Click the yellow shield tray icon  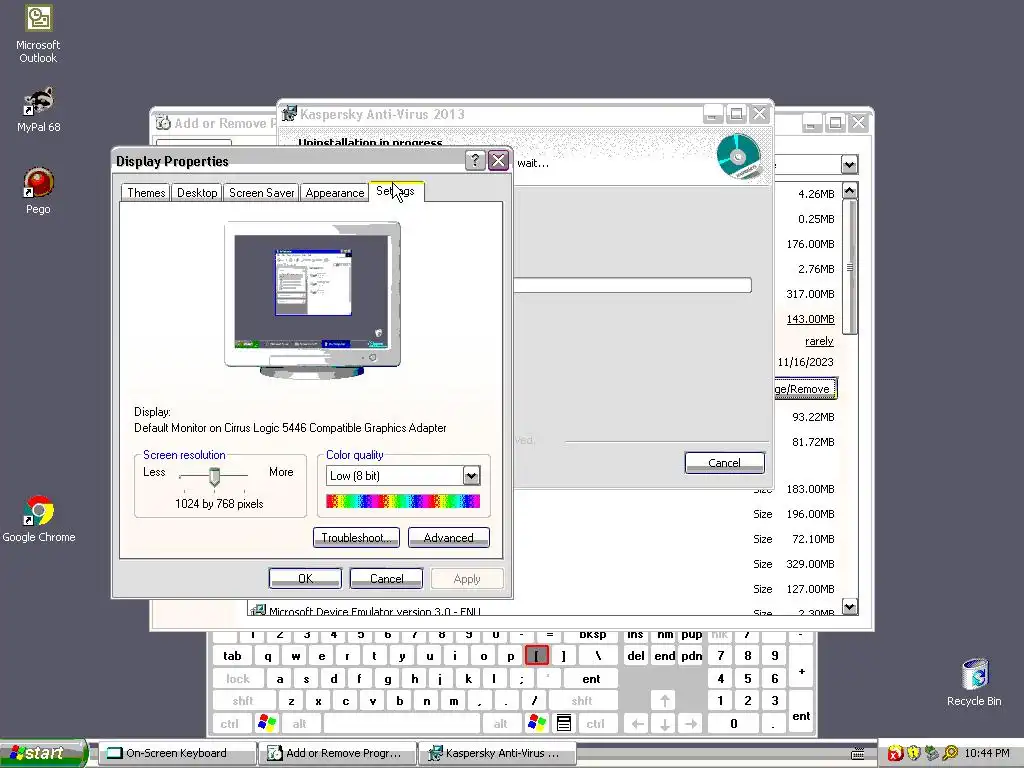click(x=913, y=754)
